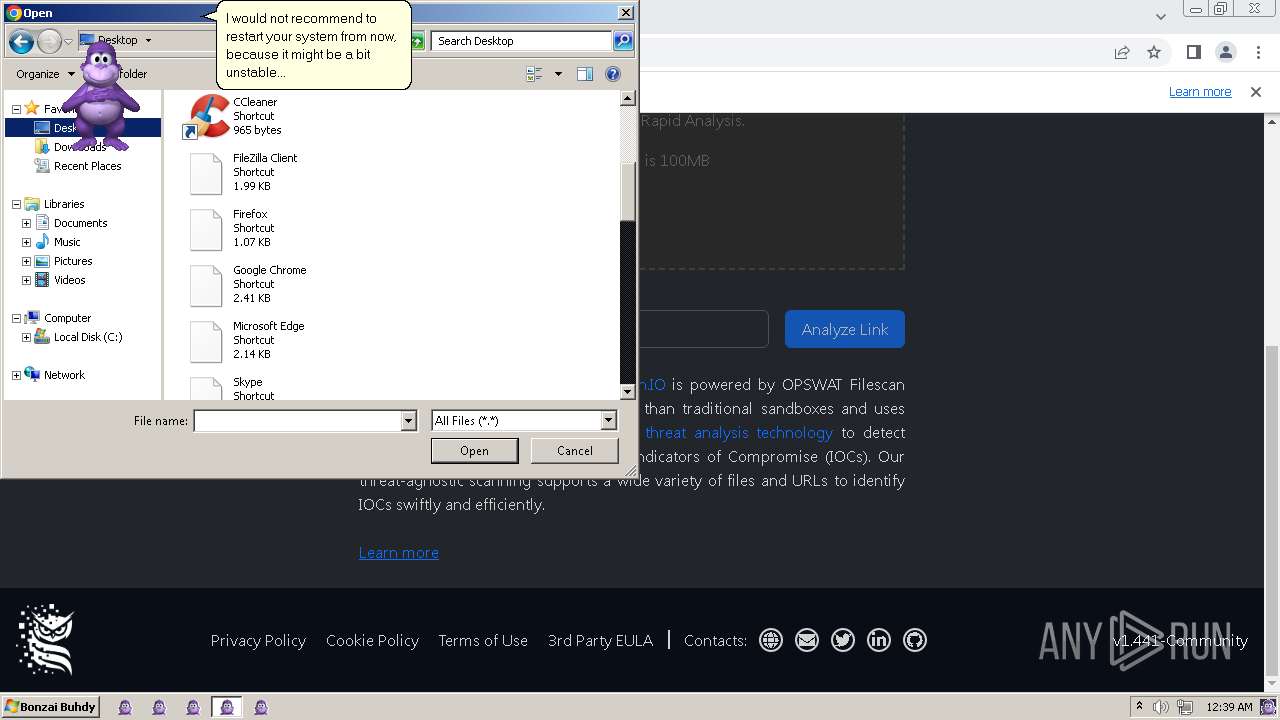
Task: Click the Chrome tab search chevron
Action: click(x=1160, y=15)
